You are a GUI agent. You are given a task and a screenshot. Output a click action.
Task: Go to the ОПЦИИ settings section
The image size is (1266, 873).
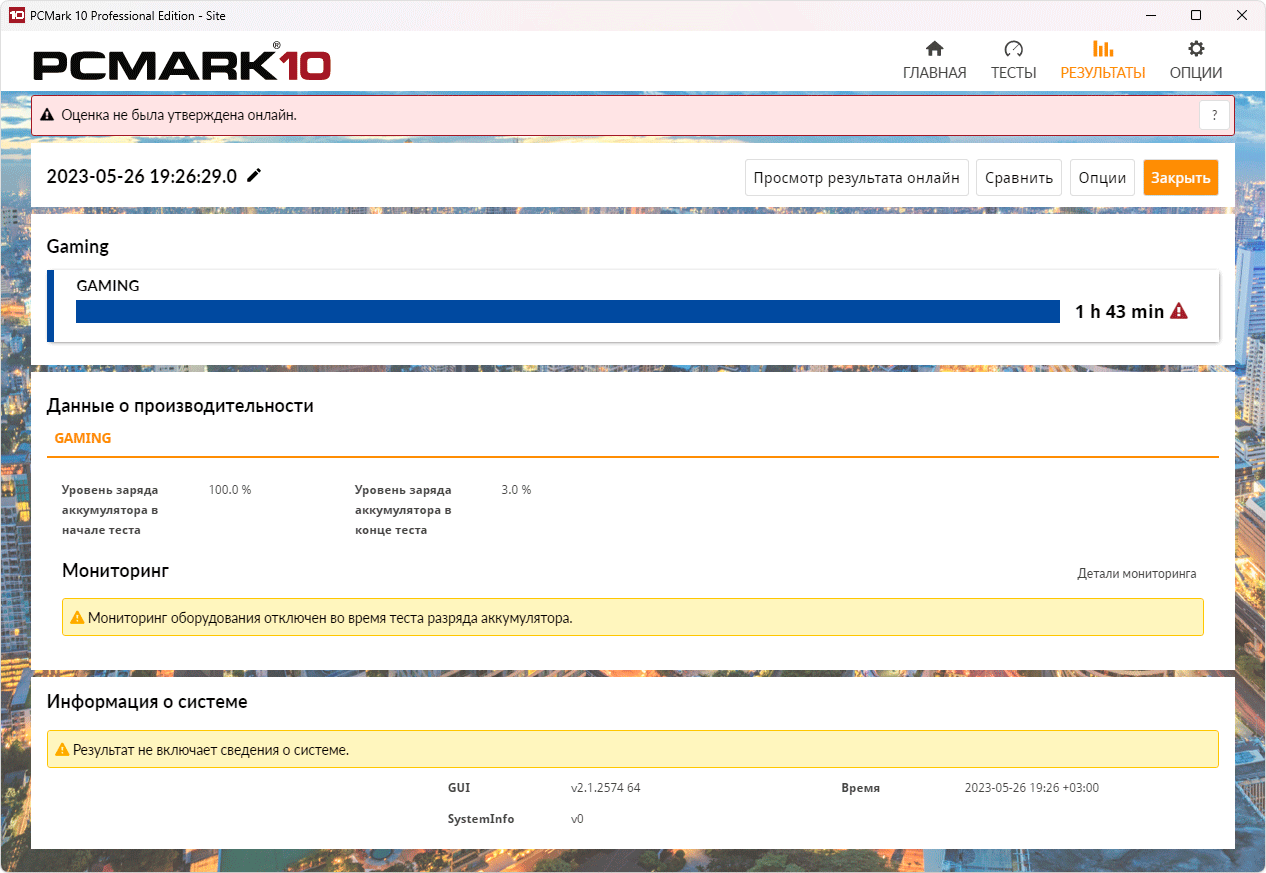(1196, 61)
